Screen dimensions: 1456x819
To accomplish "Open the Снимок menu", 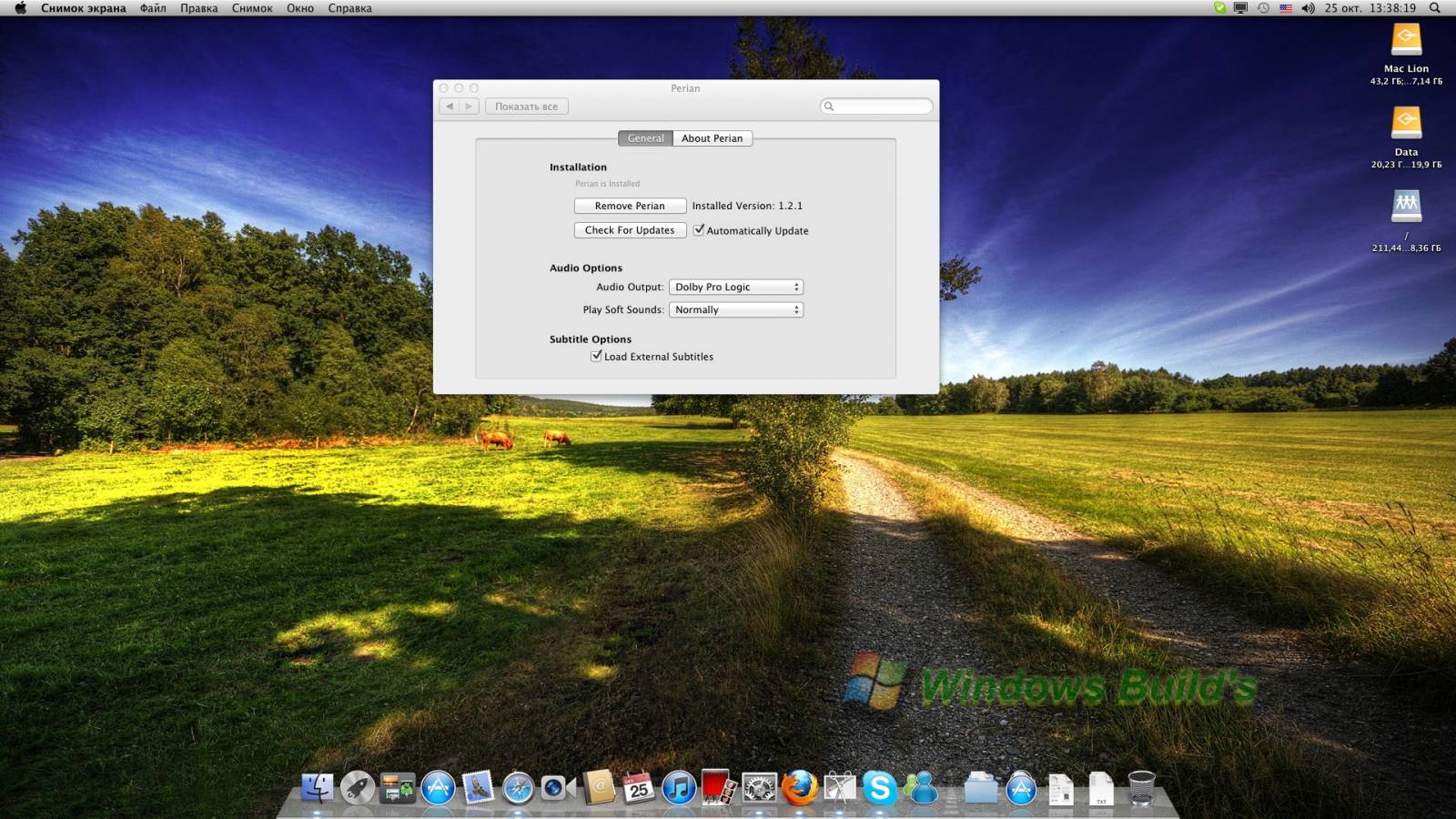I will coord(252,8).
